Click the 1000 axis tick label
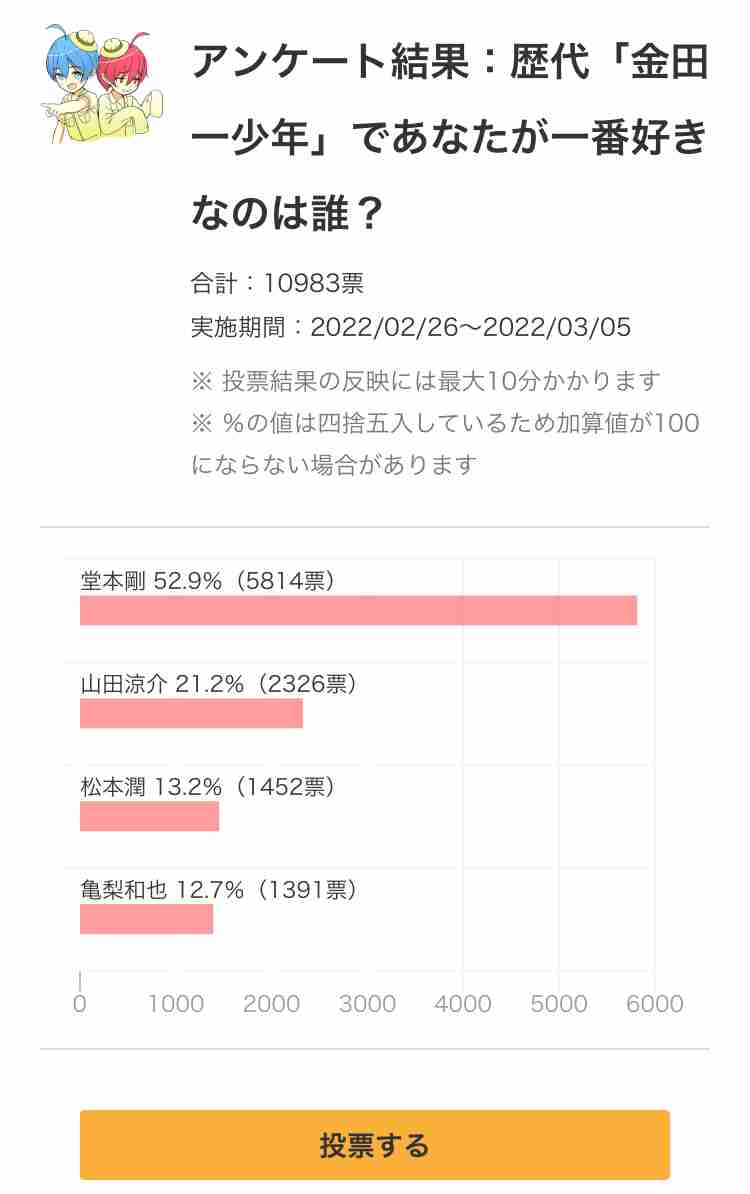Screen dimensions: 750x1194 tap(176, 1004)
